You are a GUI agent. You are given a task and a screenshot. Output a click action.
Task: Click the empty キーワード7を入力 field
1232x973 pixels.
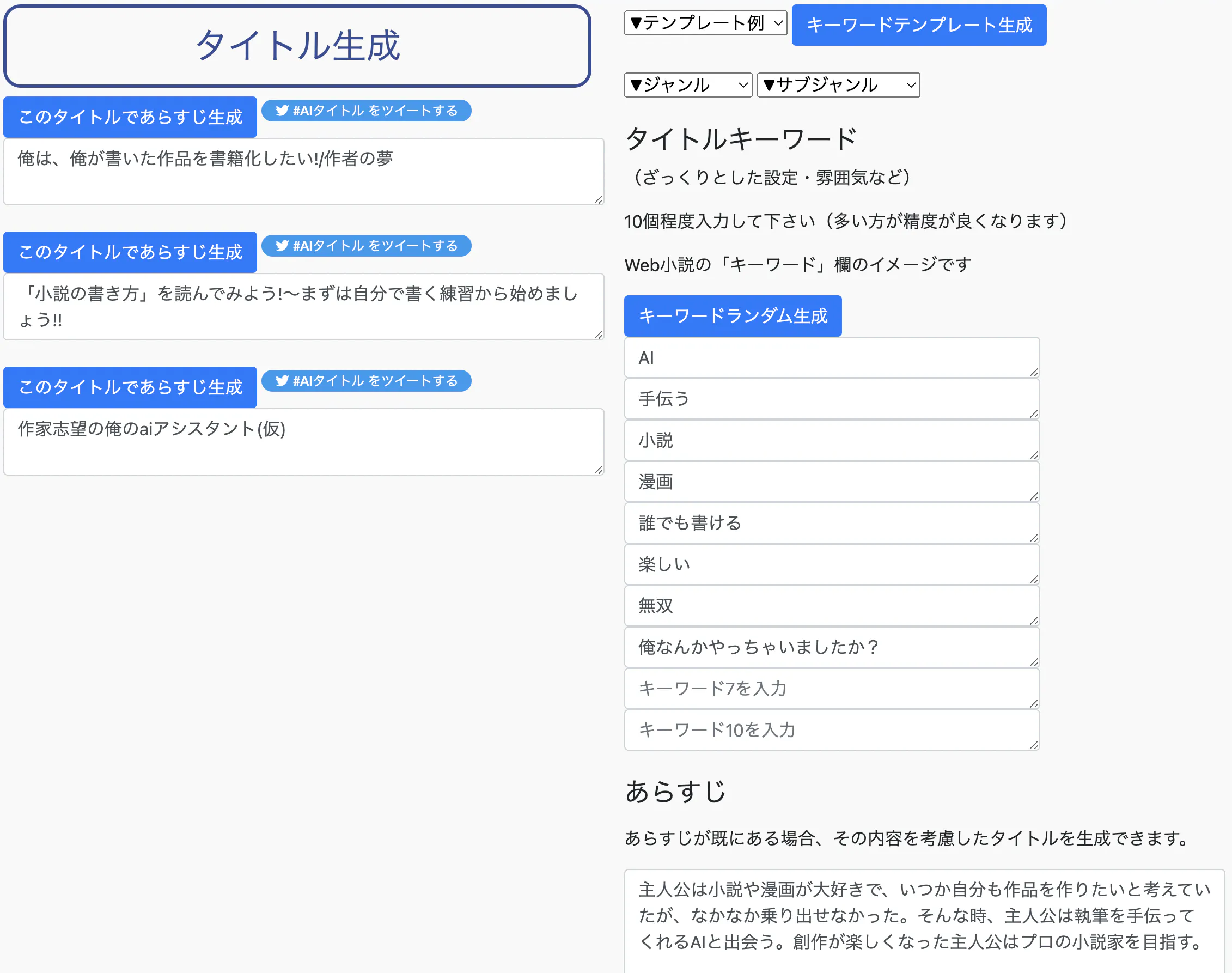[x=831, y=689]
